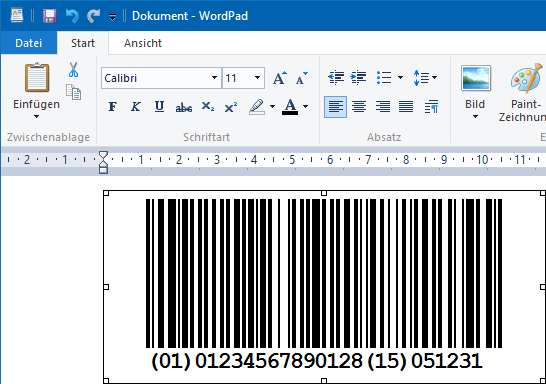Click the bottom middle handle of the barcode

[324, 381]
